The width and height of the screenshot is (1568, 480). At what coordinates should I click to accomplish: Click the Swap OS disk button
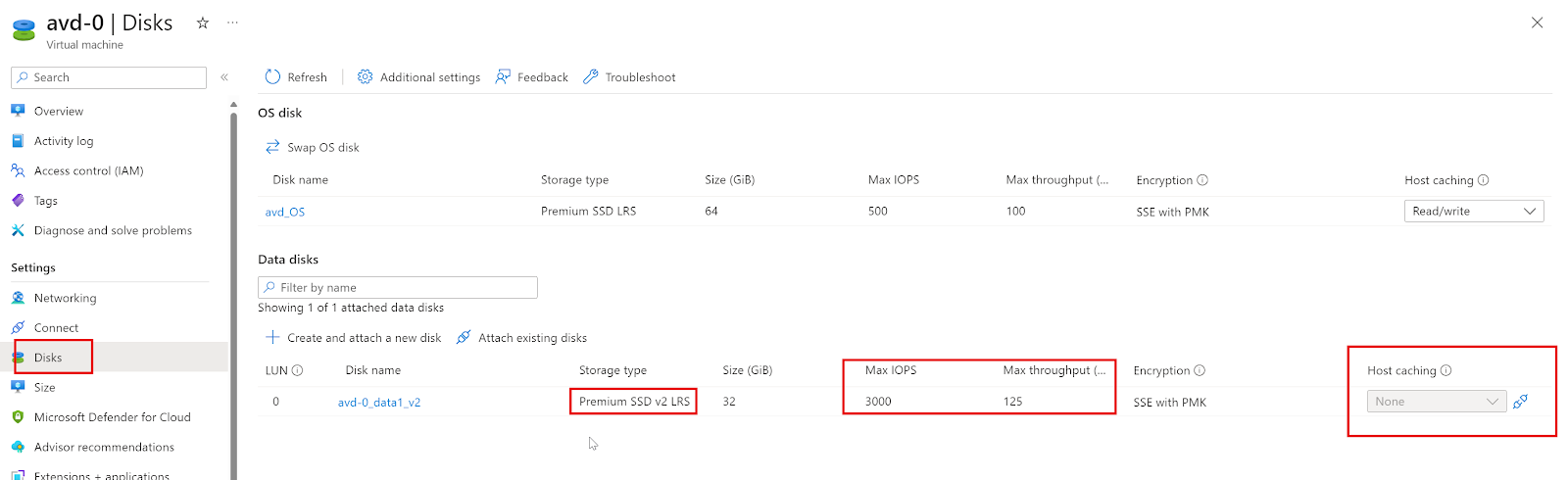point(313,147)
